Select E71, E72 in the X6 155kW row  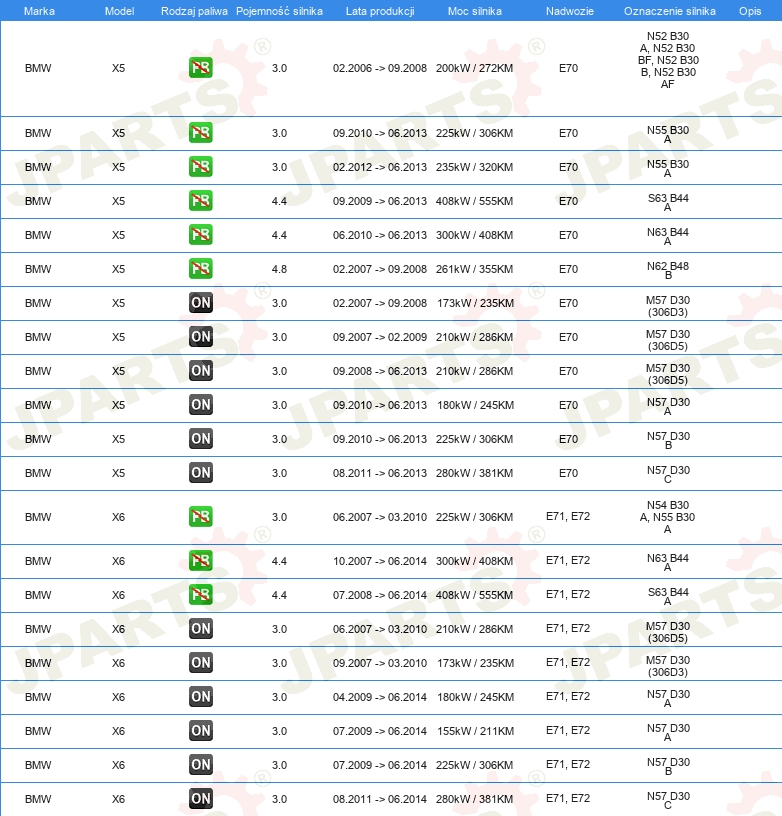coord(568,731)
